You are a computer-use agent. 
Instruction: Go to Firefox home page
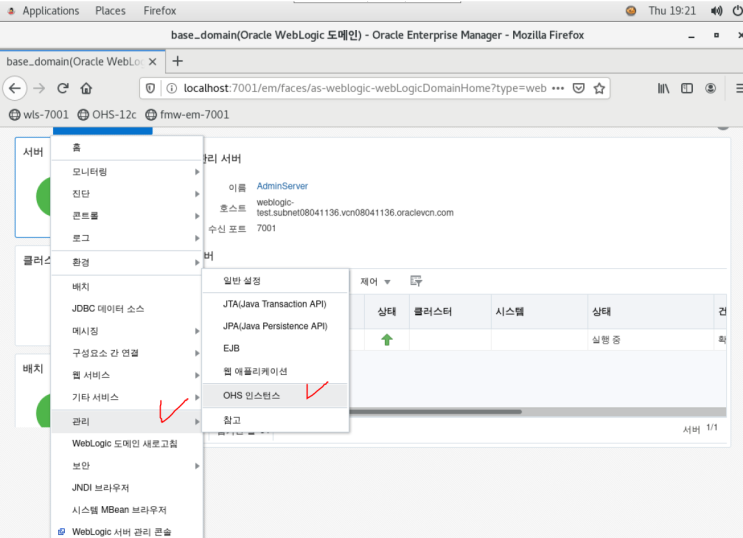[86, 88]
